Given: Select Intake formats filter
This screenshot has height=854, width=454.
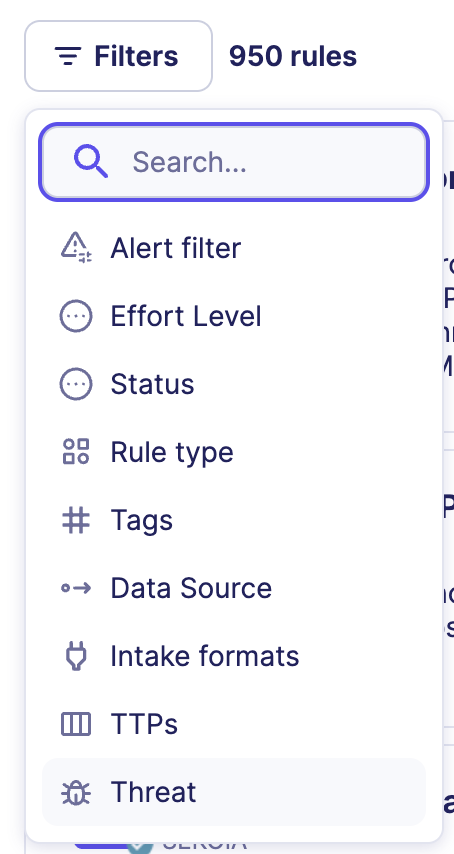Looking at the screenshot, I should [x=234, y=656].
